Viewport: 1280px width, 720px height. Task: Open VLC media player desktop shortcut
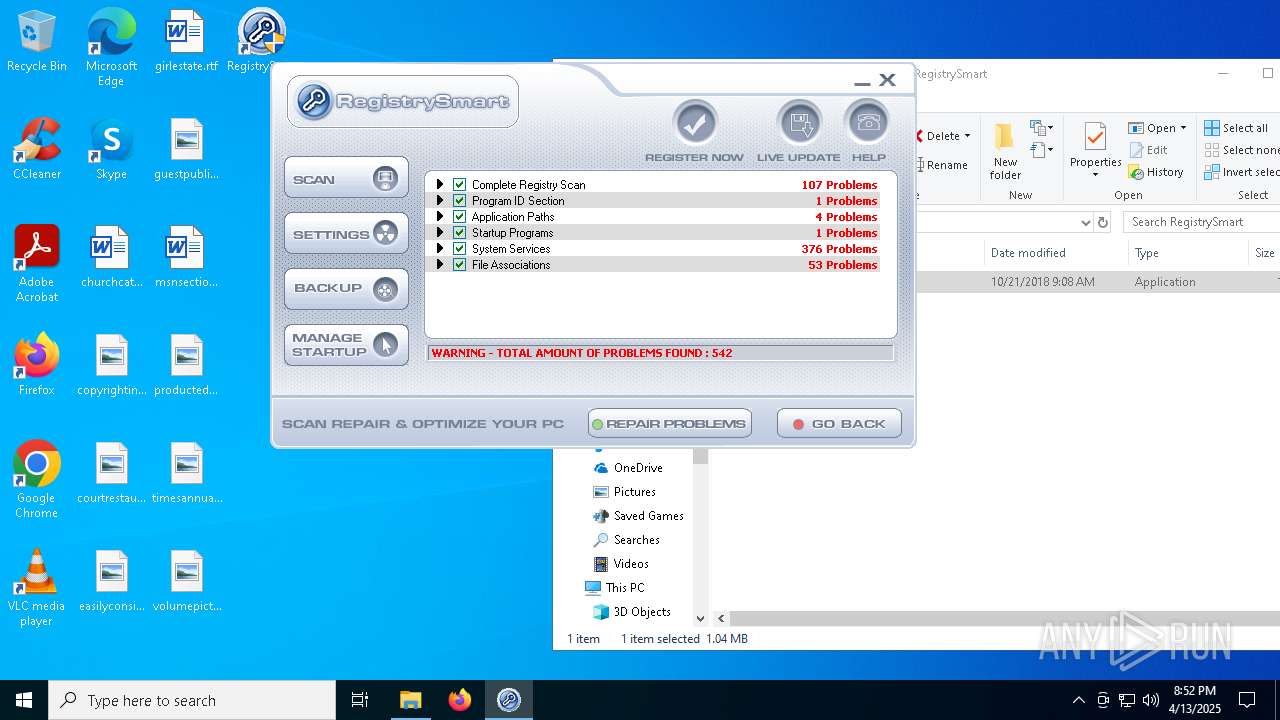(37, 588)
